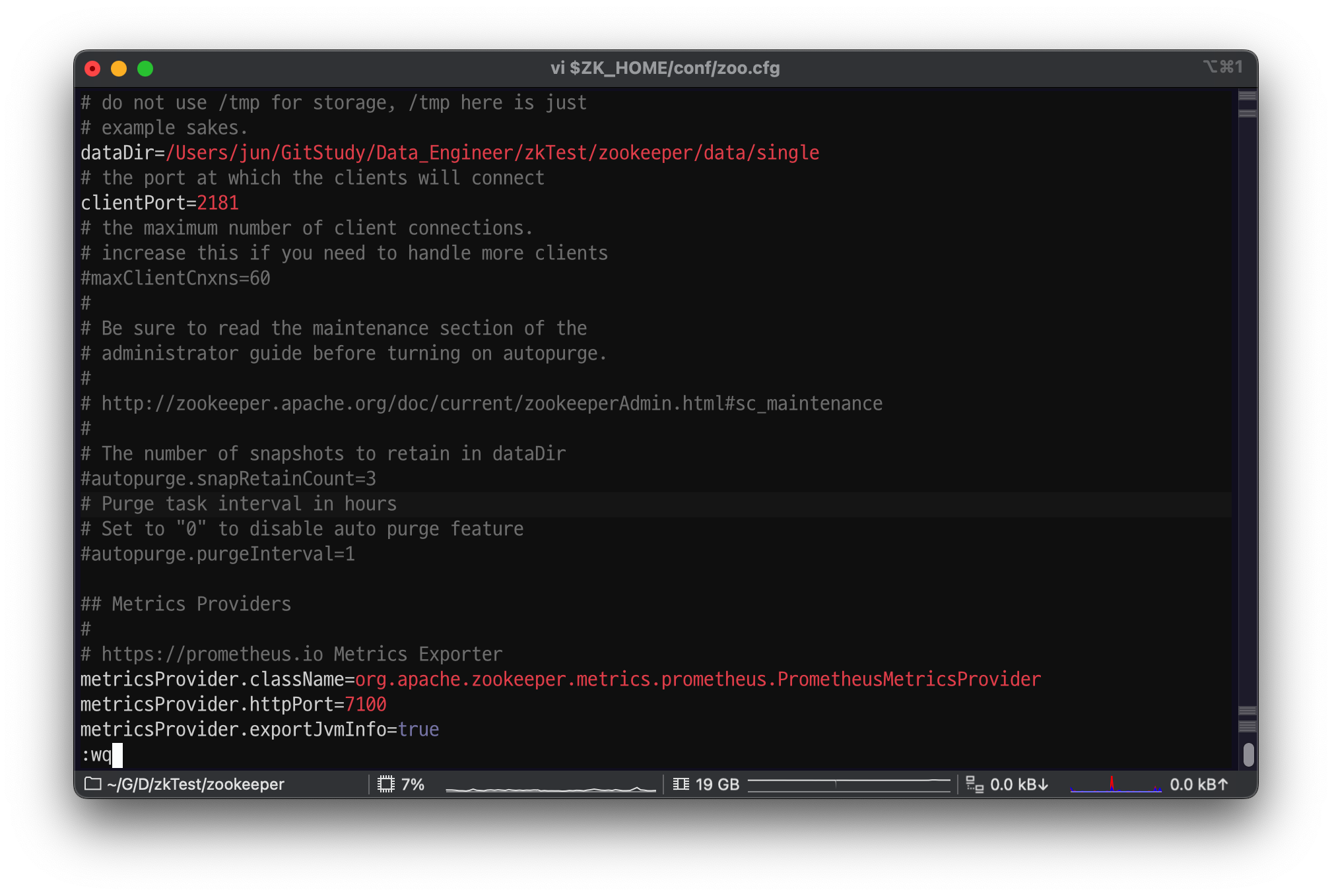Click the top scrollbar mark indicator
The height and width of the screenshot is (896, 1332).
click(1247, 96)
